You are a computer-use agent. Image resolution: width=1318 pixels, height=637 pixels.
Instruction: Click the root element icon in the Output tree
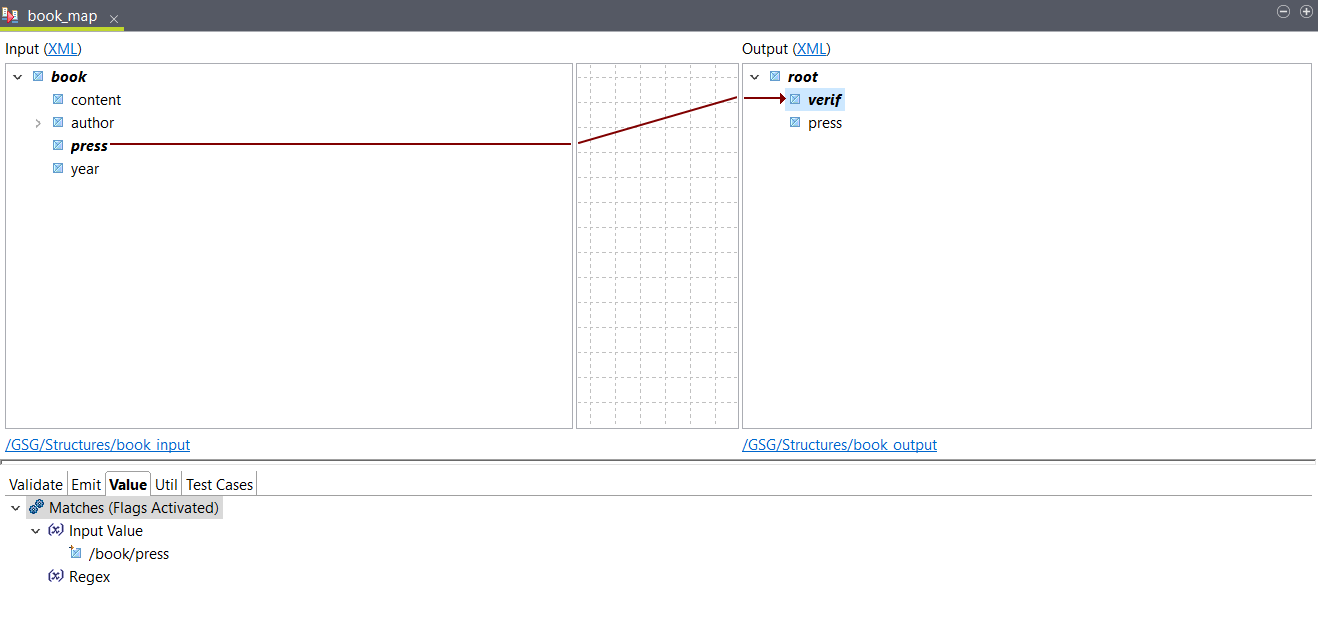click(x=775, y=76)
